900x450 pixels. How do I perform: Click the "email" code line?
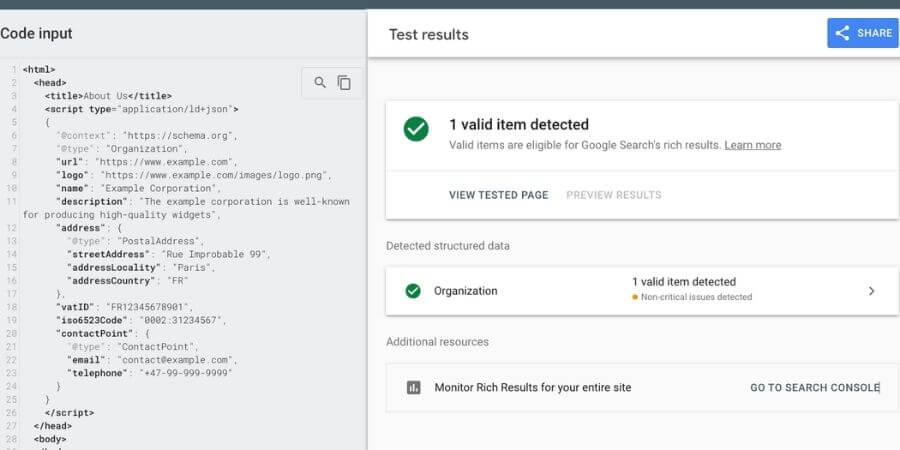pyautogui.click(x=152, y=360)
